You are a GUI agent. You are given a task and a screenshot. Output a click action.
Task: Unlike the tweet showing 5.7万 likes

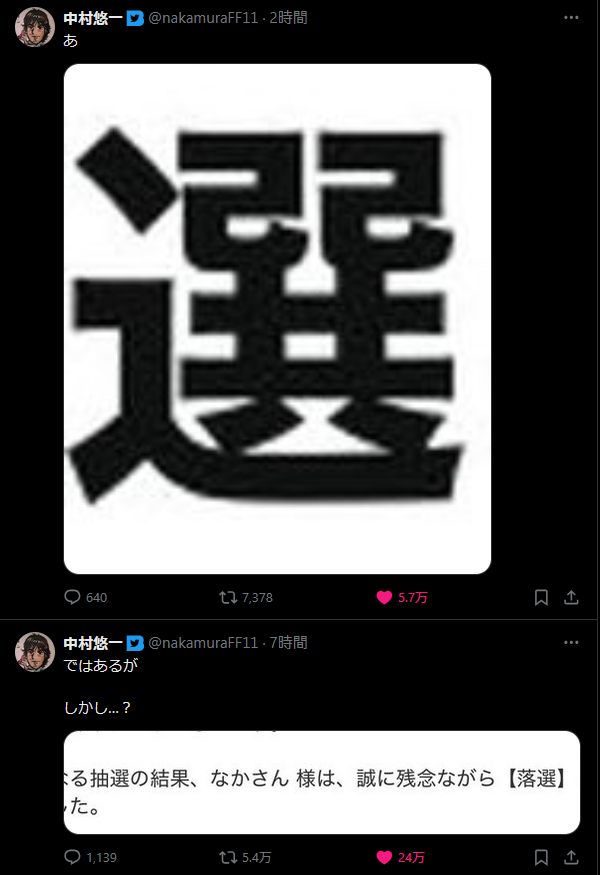click(402, 598)
